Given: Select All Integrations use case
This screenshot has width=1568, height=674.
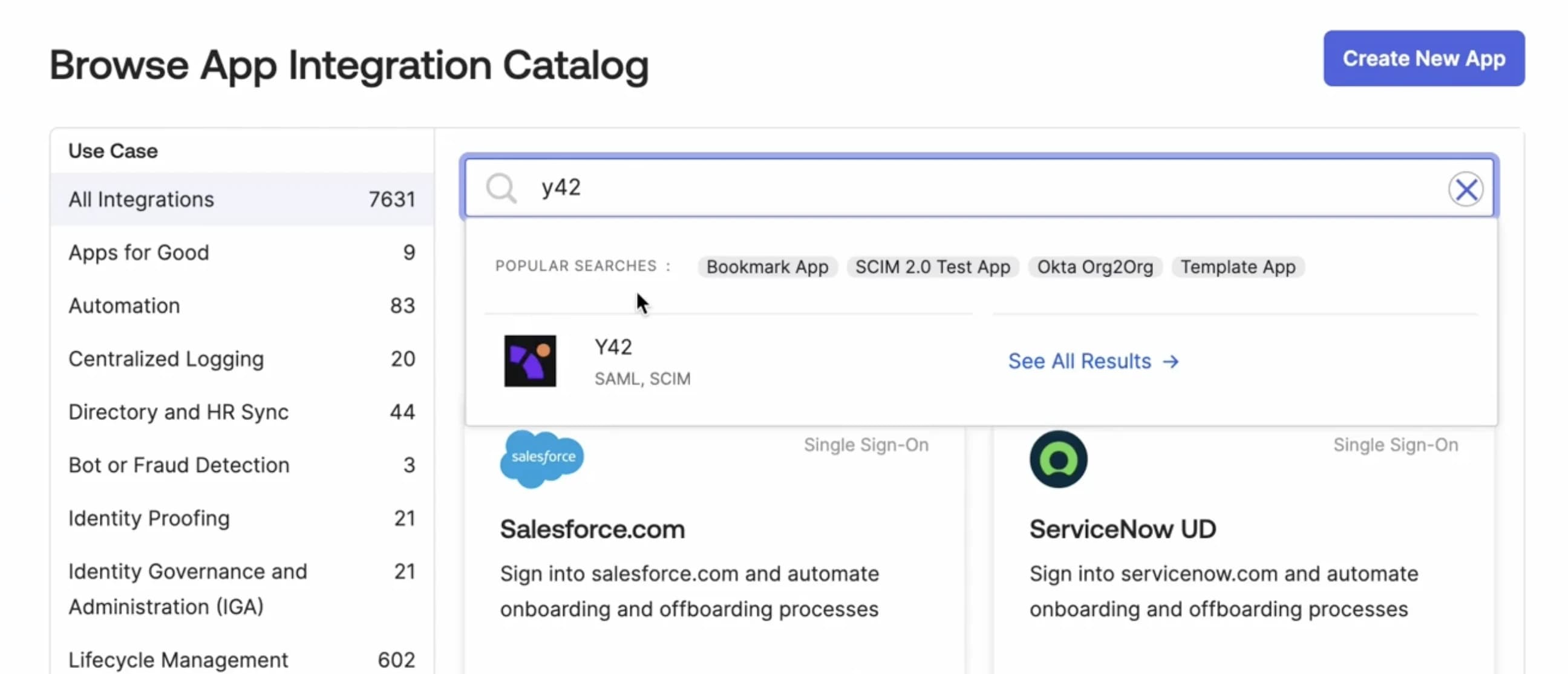Looking at the screenshot, I should coord(241,199).
